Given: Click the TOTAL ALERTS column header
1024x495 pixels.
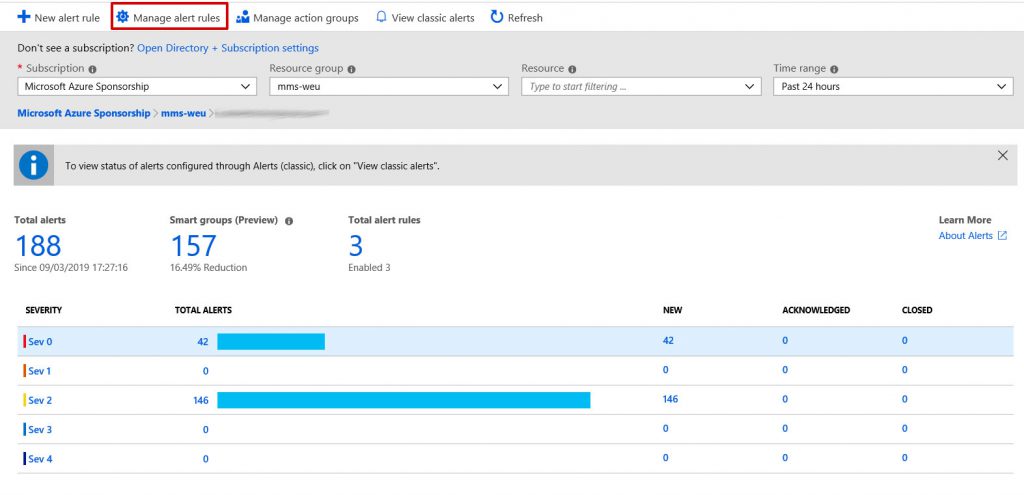Looking at the screenshot, I should coord(203,310).
